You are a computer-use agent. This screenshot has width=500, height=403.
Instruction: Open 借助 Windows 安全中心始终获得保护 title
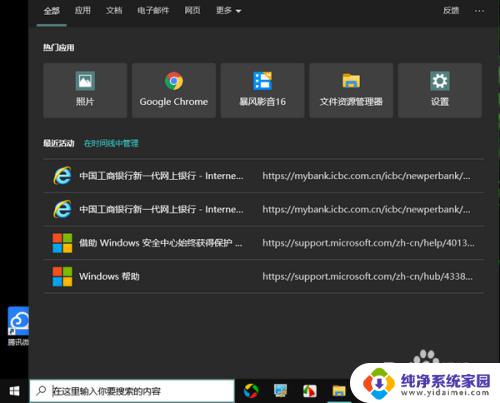click(x=161, y=243)
